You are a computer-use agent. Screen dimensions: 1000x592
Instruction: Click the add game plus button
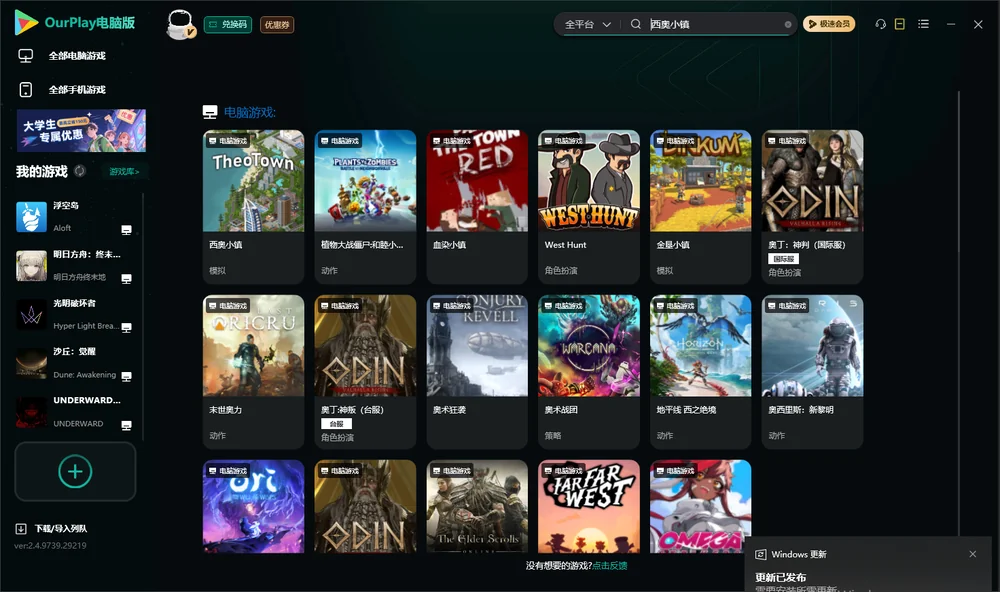click(x=75, y=471)
